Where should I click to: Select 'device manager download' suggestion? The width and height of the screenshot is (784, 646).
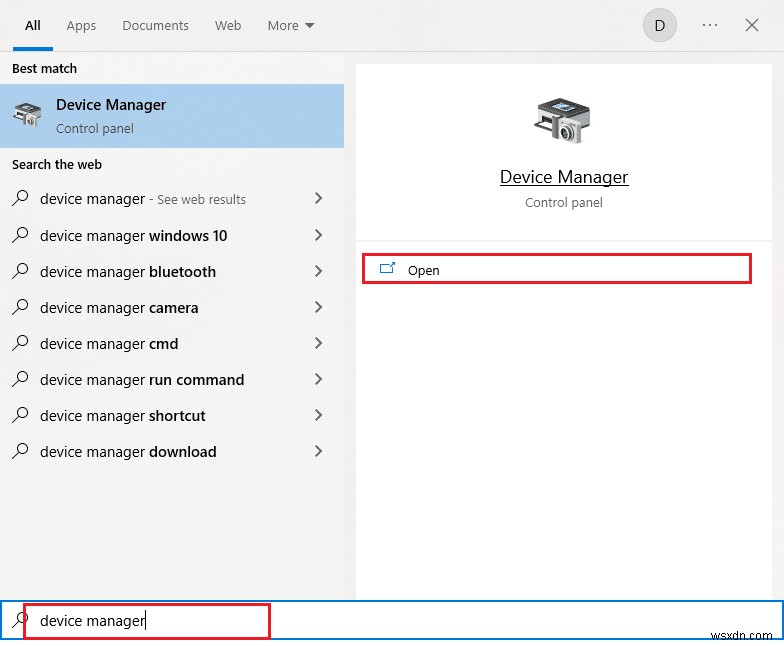coord(172,452)
